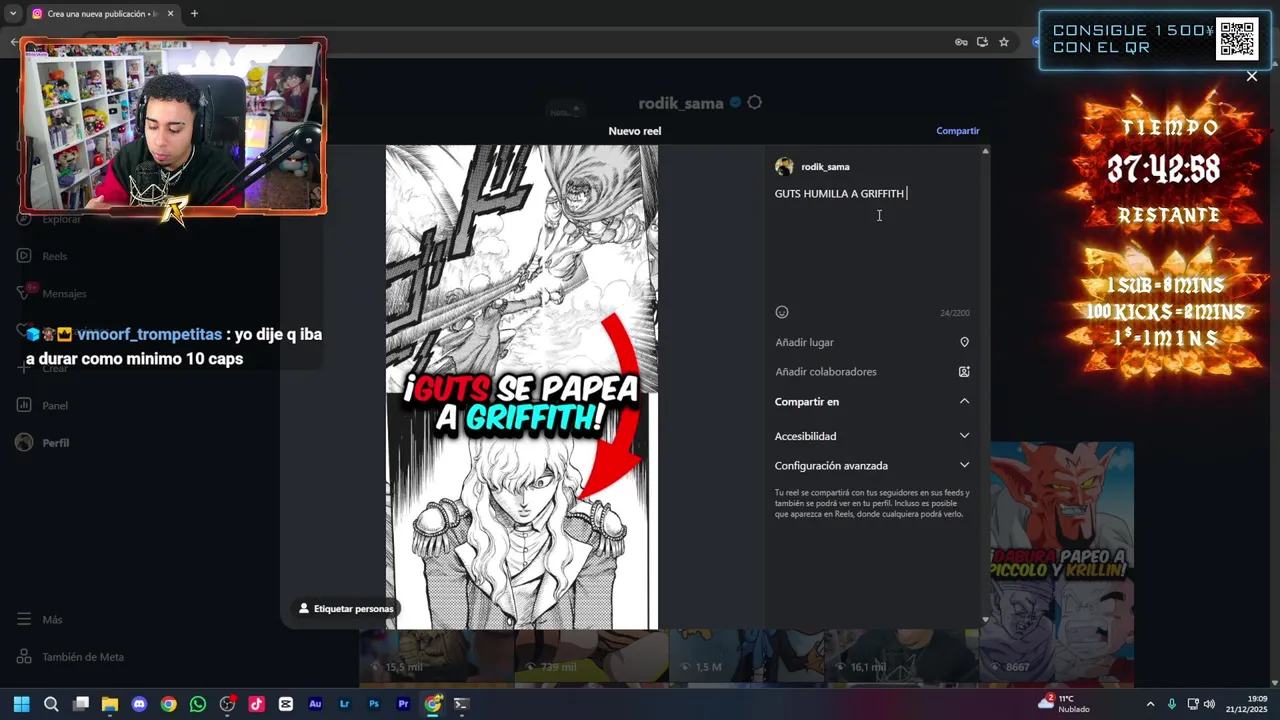Collapse the Compartir en section
The height and width of the screenshot is (720, 1280).
pos(872,402)
